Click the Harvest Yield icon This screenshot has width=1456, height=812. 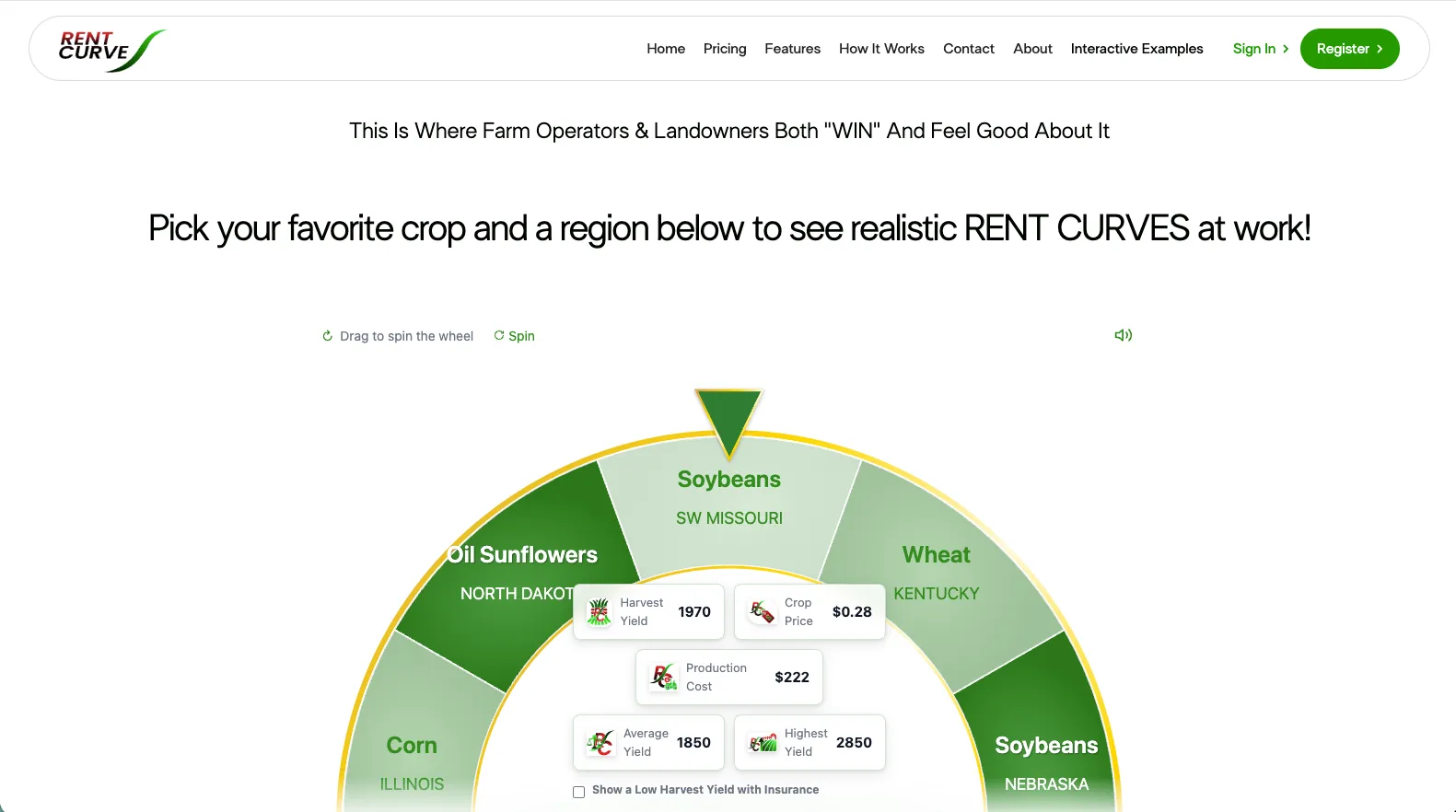(x=600, y=612)
